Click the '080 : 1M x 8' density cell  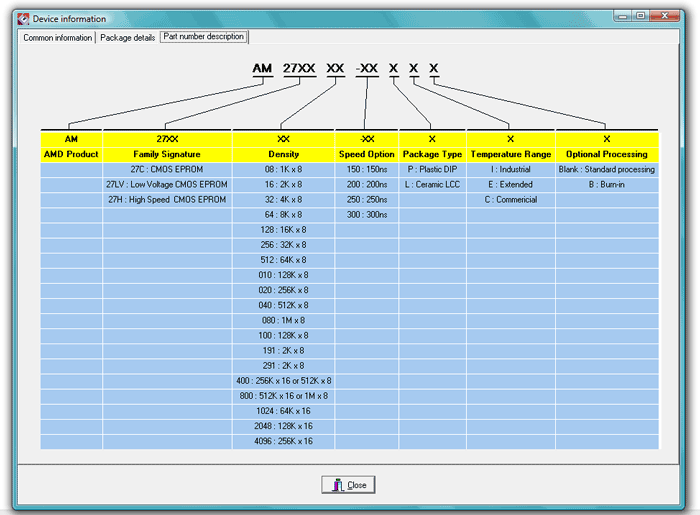(x=283, y=320)
